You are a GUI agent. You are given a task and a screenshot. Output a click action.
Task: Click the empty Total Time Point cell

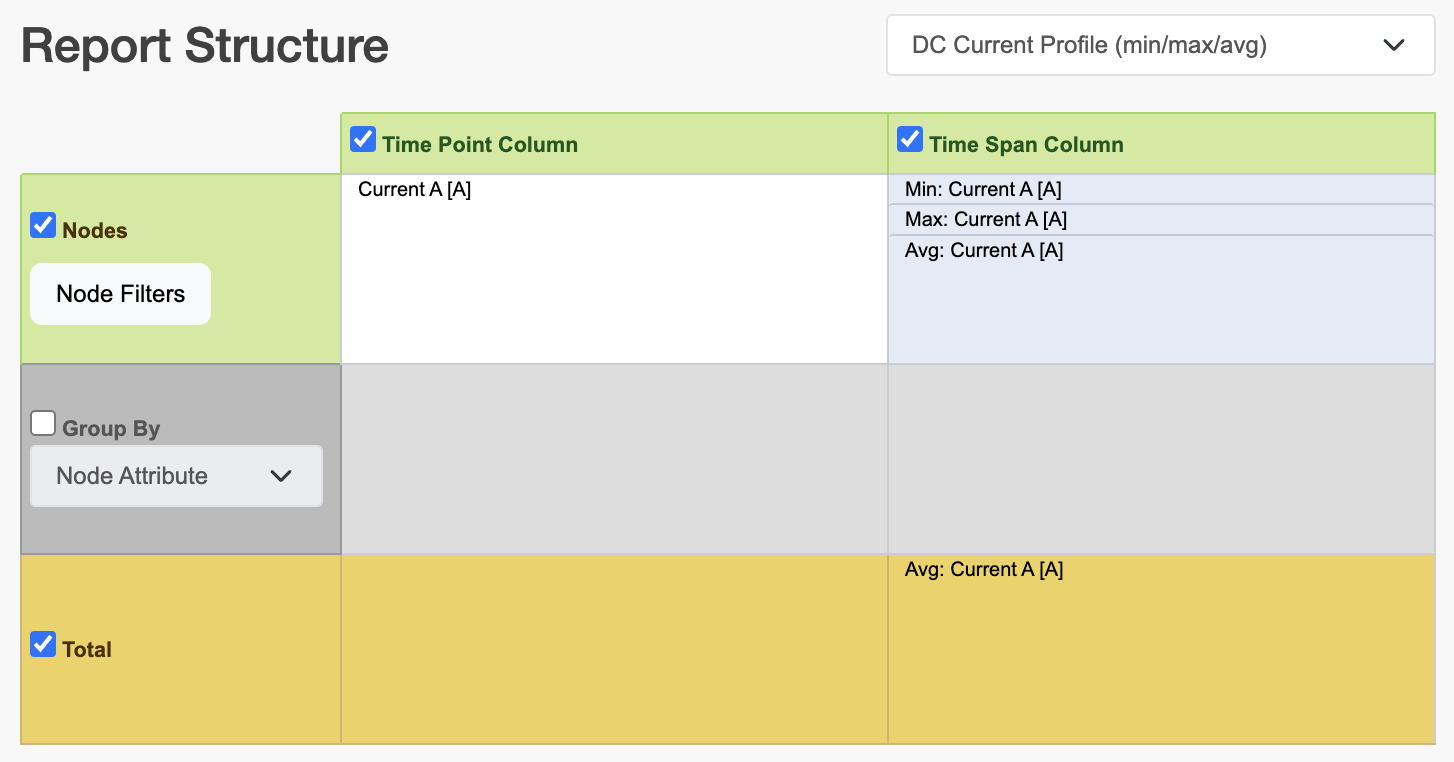click(614, 649)
